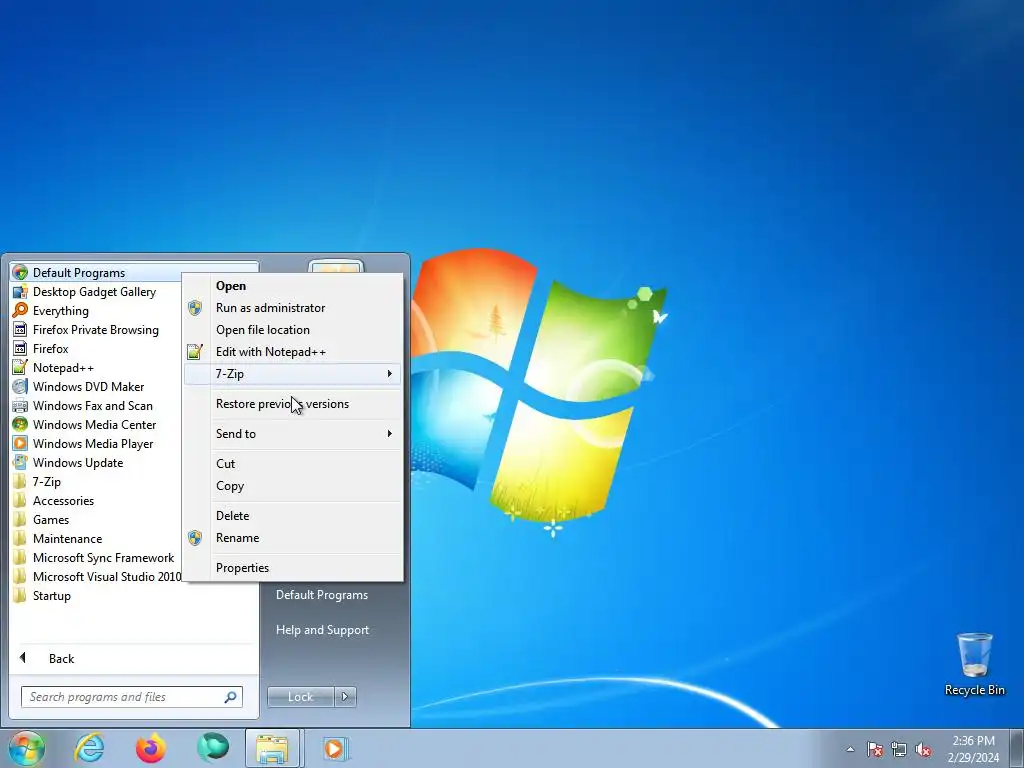Expand the 7-Zip submenu arrow
Screen dimensions: 1024x768
point(389,374)
